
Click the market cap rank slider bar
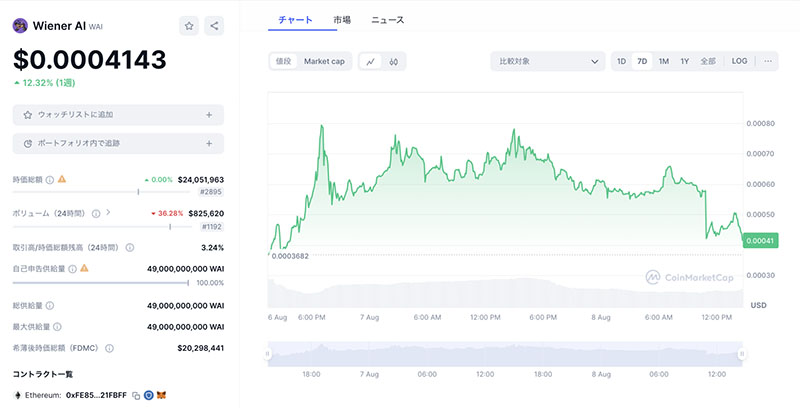tap(101, 192)
